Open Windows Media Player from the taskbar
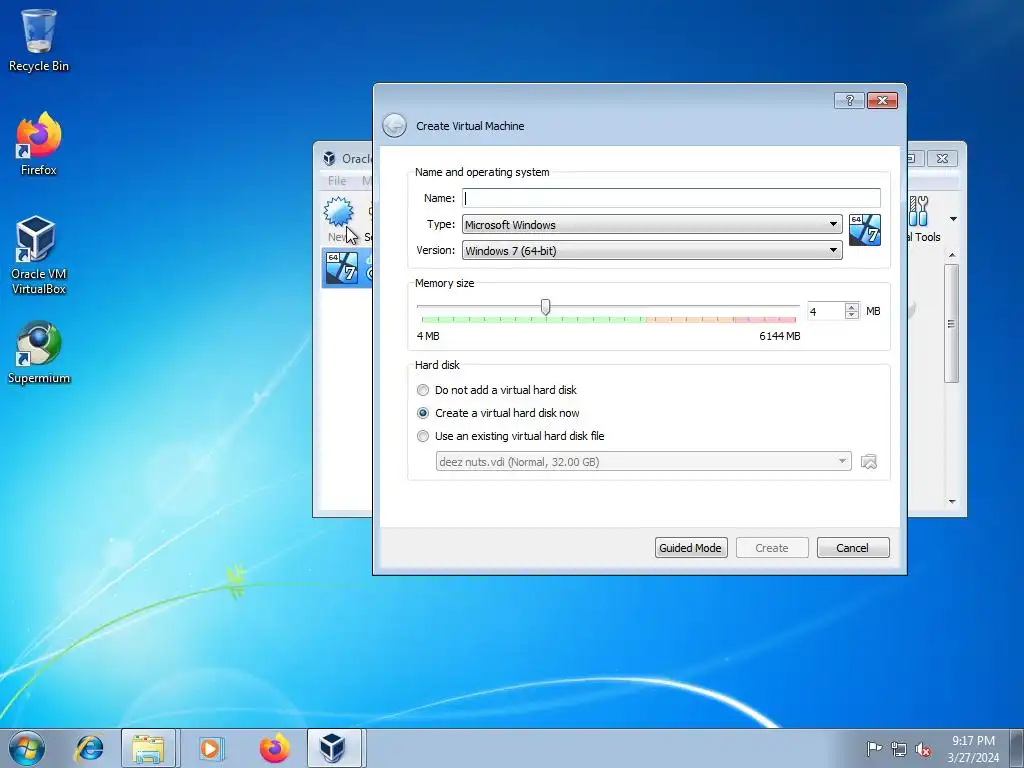 click(210, 748)
